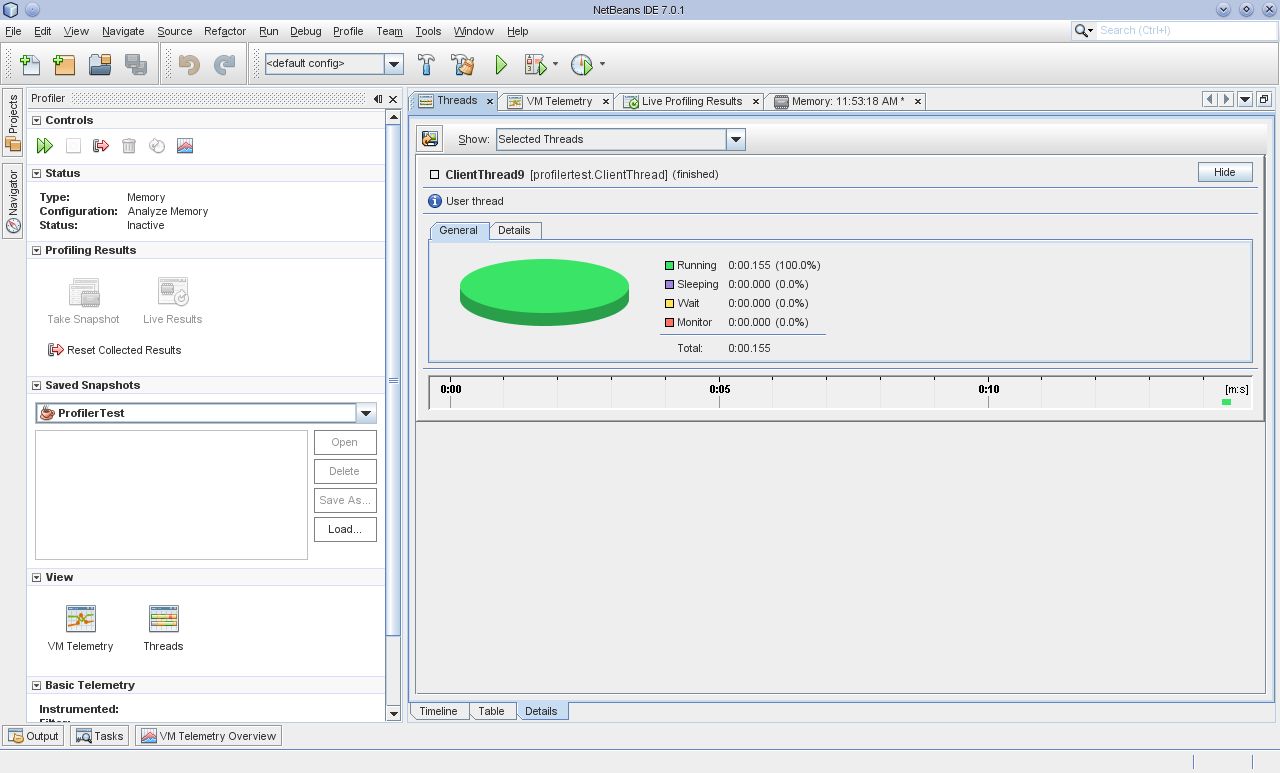
Task: Build the project with the hammer icon
Action: tap(426, 64)
